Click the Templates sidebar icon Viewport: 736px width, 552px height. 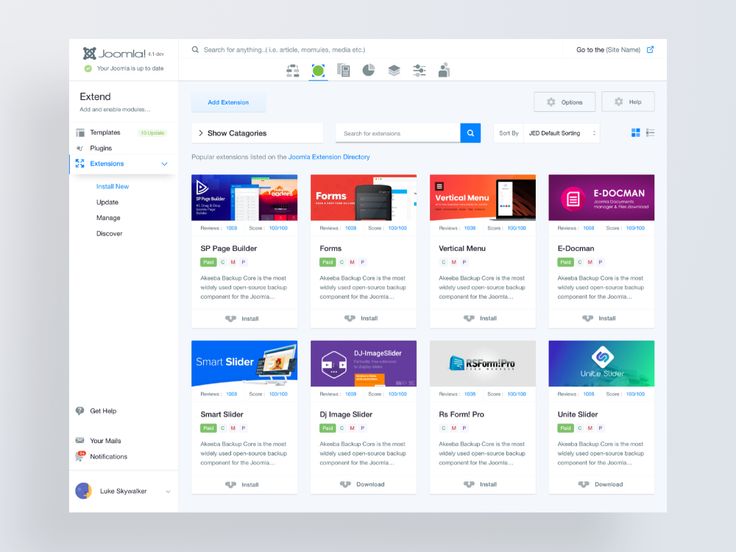[80, 133]
